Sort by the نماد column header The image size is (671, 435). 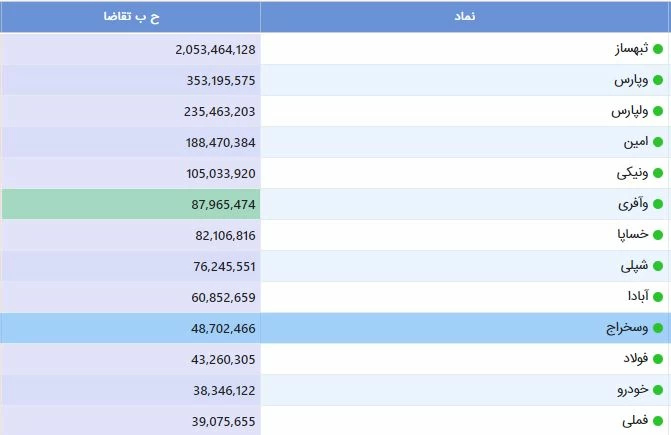(465, 17)
